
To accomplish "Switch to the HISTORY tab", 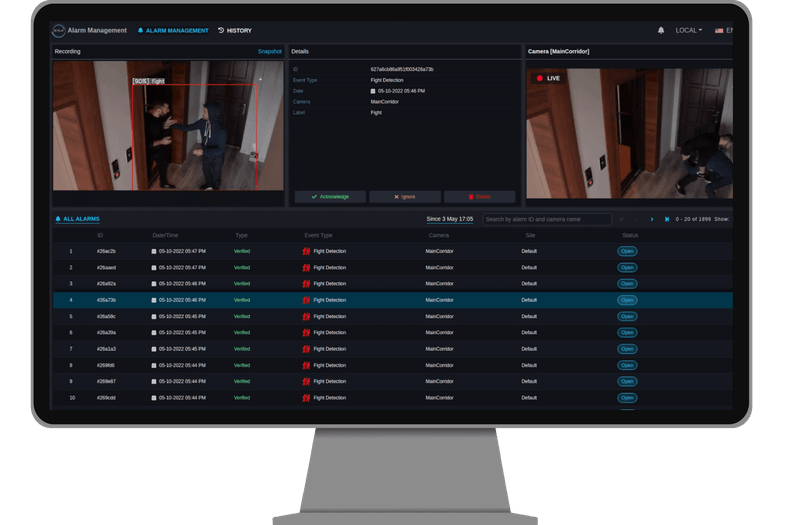I will point(235,31).
